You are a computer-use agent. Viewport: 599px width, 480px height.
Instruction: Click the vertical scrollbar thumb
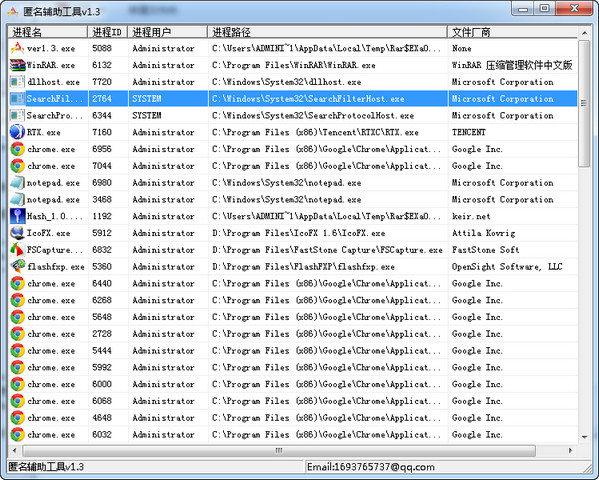pyautogui.click(x=584, y=103)
